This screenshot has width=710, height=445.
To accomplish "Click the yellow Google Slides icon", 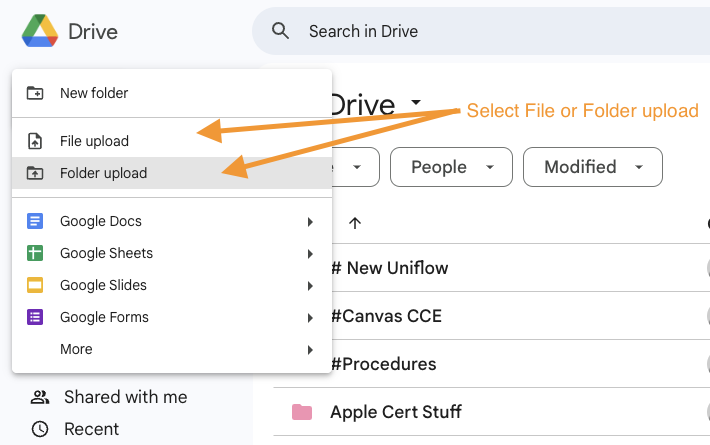I will pos(35,285).
